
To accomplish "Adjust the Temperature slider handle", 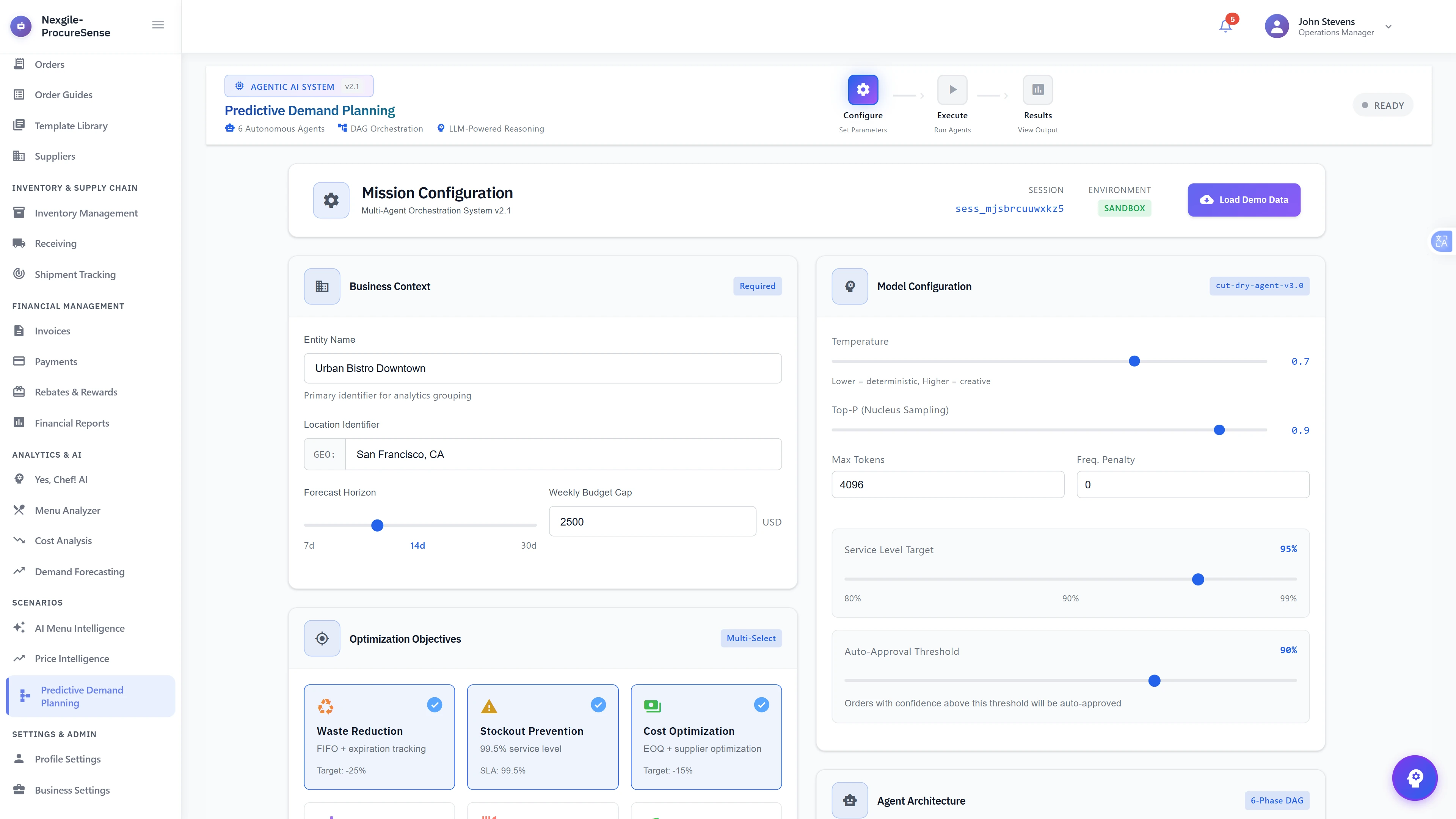I will click(x=1134, y=361).
